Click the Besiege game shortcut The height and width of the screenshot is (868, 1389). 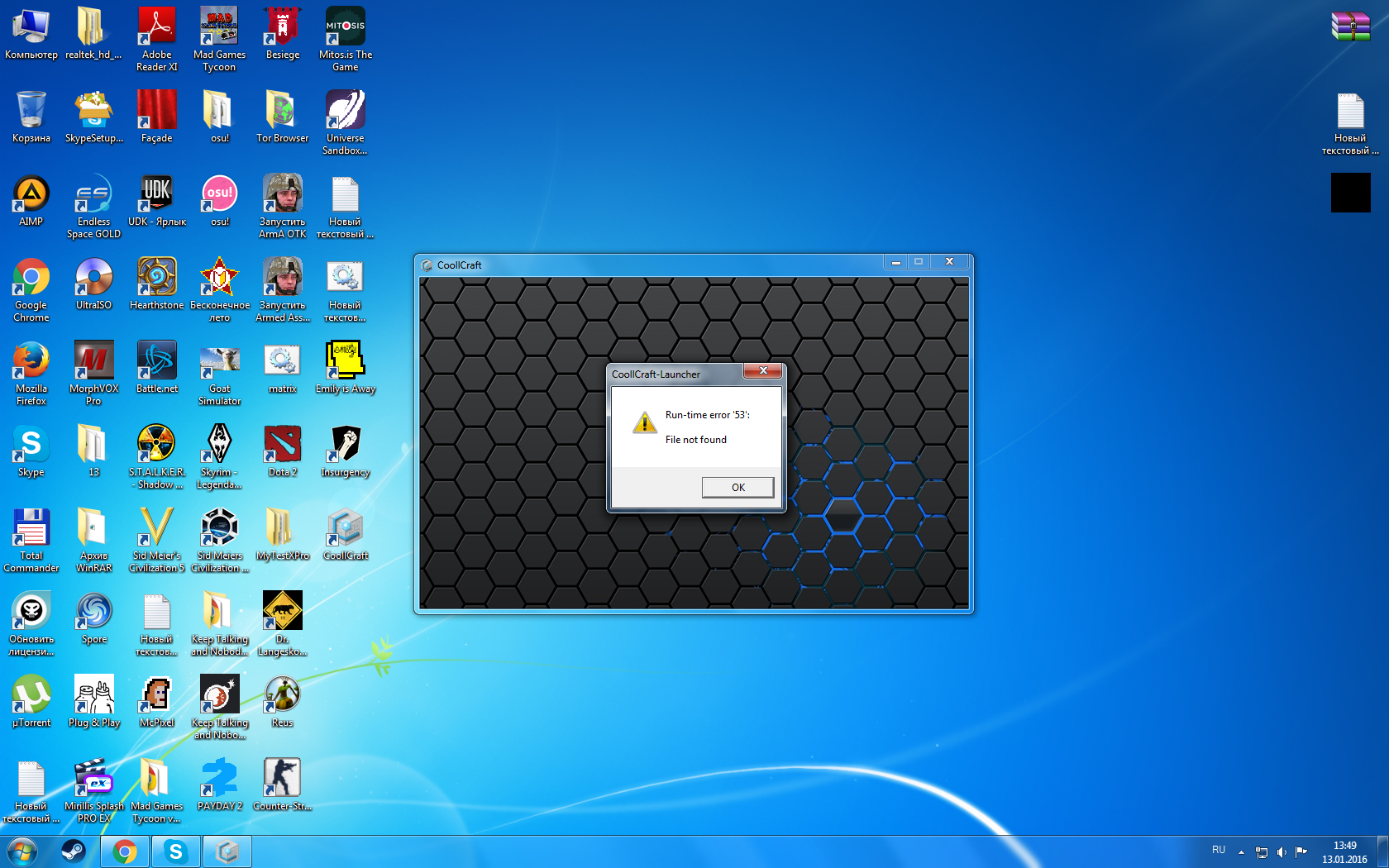(x=282, y=32)
